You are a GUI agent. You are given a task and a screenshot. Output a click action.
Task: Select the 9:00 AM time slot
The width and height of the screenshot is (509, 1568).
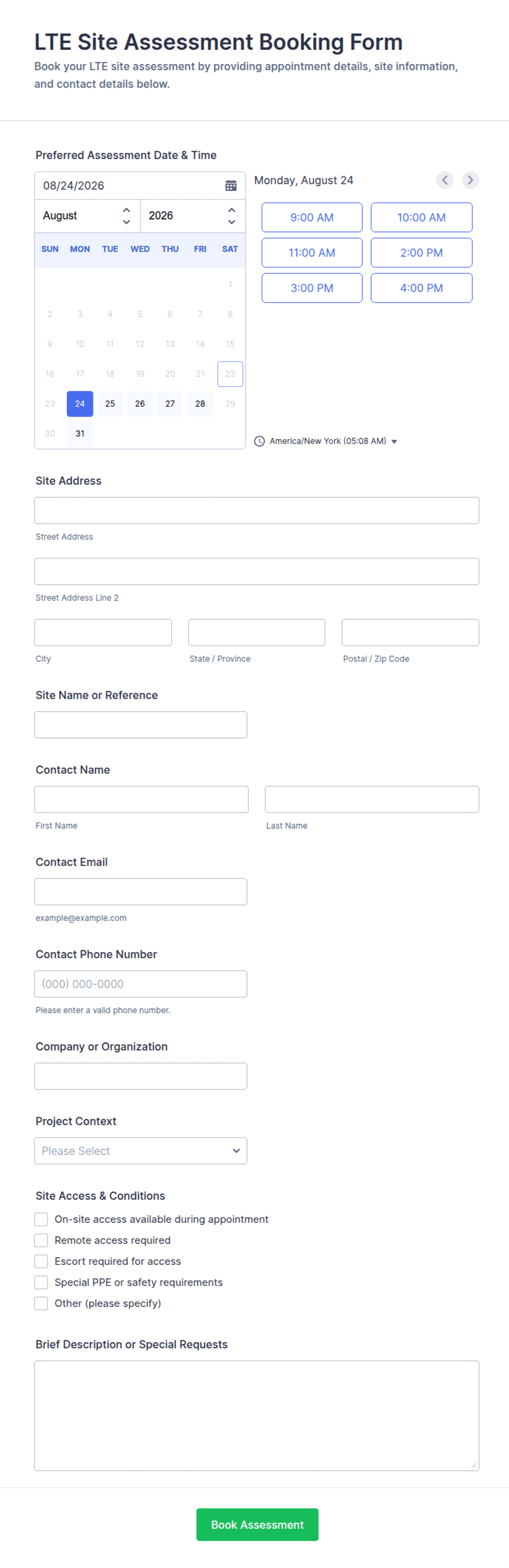pyautogui.click(x=312, y=217)
